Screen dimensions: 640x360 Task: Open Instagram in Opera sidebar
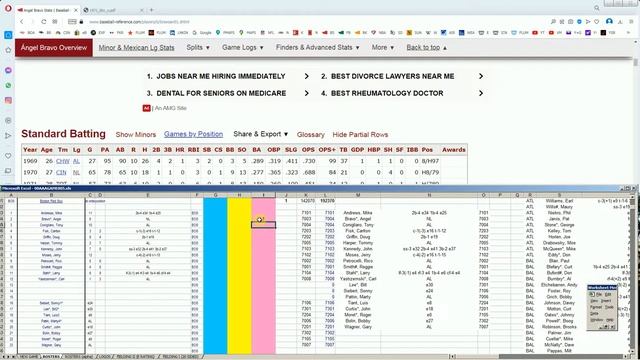click(8, 100)
